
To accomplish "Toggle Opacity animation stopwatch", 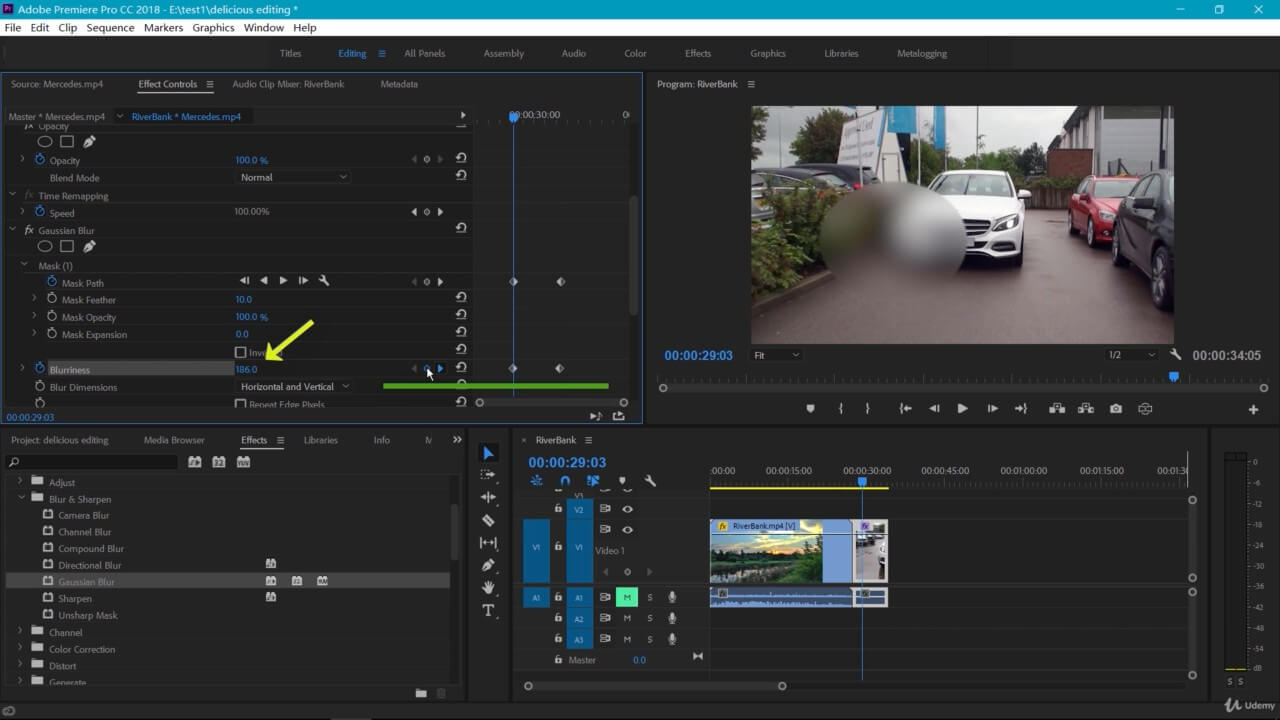I will (x=40, y=160).
